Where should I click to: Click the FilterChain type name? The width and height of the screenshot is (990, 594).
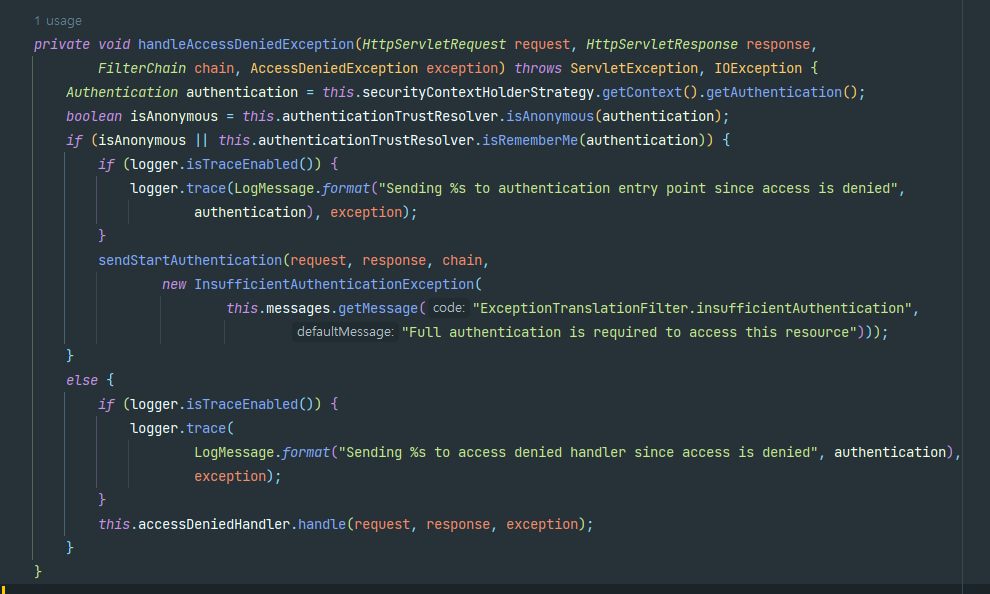[142, 69]
